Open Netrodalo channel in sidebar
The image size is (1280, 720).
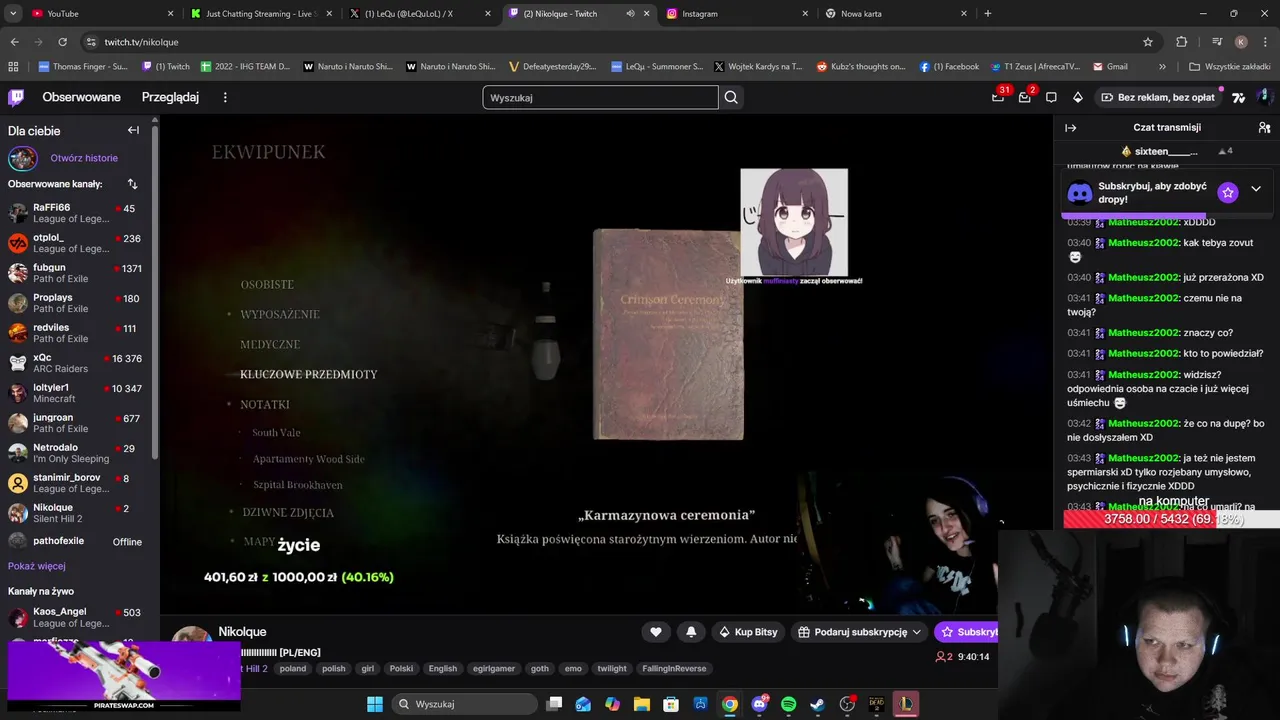point(77,453)
